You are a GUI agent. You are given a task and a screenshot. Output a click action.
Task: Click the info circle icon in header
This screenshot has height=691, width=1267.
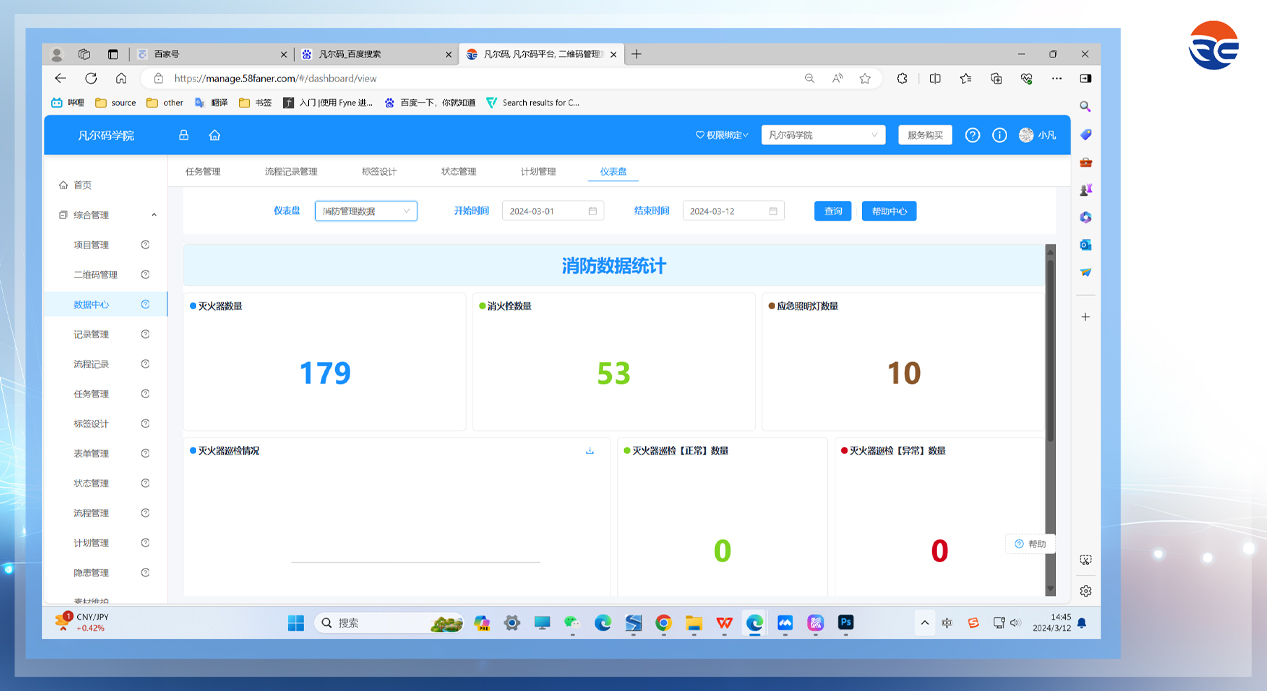click(x=999, y=135)
